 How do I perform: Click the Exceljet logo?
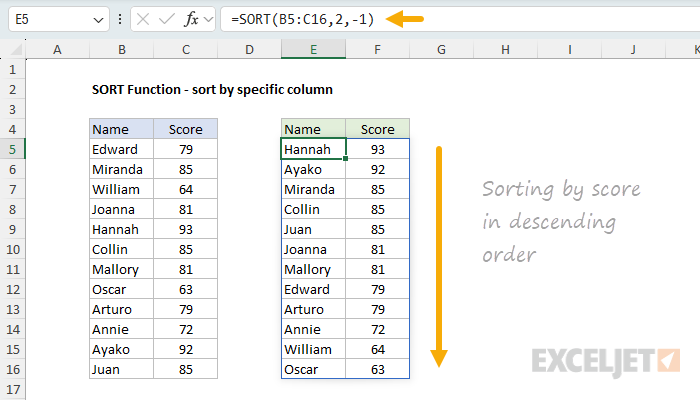[606, 359]
